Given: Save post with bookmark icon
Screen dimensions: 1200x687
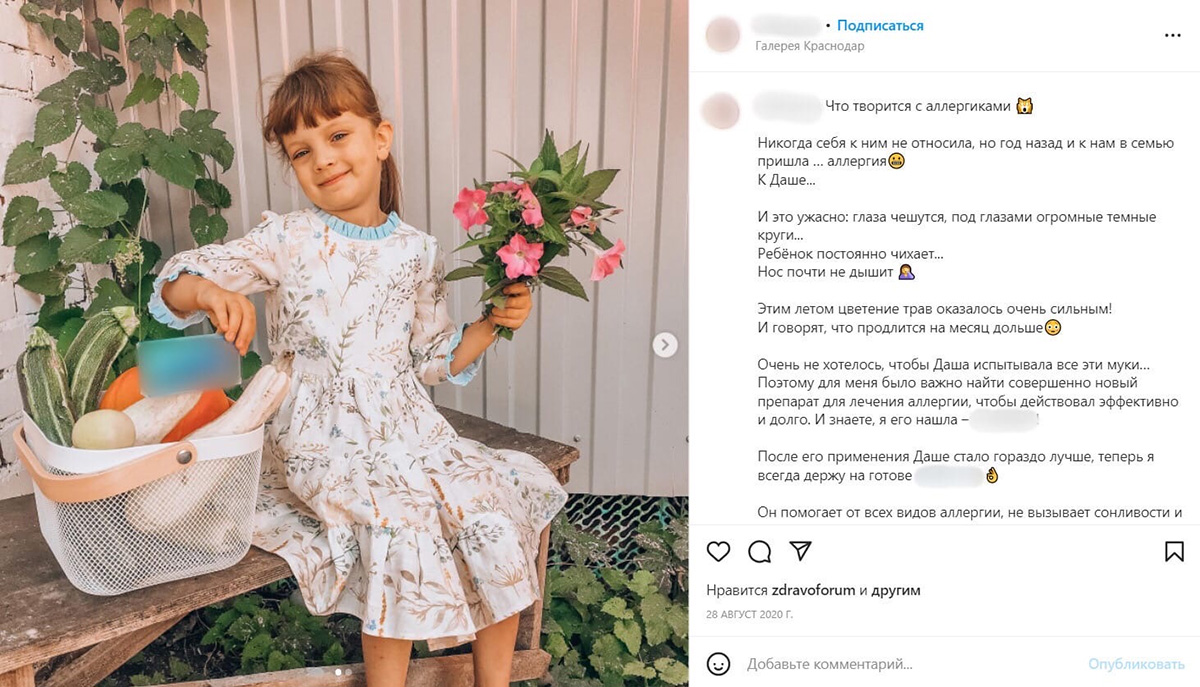Looking at the screenshot, I should pyautogui.click(x=1174, y=551).
